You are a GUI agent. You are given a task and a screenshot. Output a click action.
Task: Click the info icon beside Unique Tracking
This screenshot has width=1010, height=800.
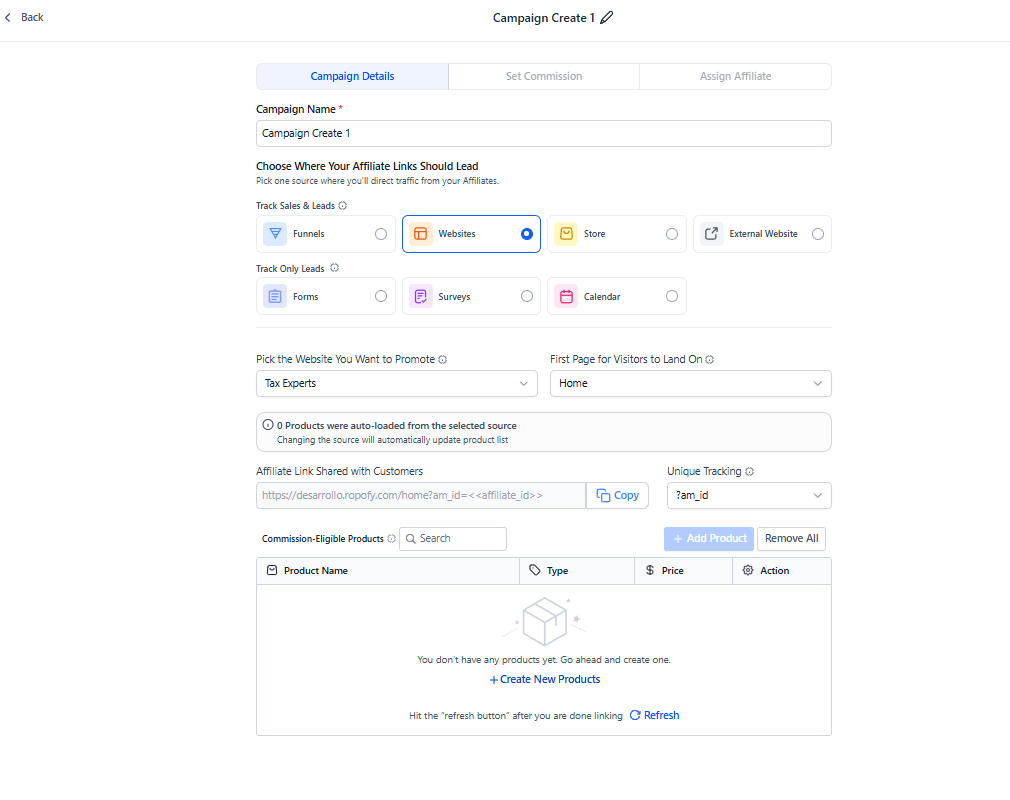pos(750,472)
